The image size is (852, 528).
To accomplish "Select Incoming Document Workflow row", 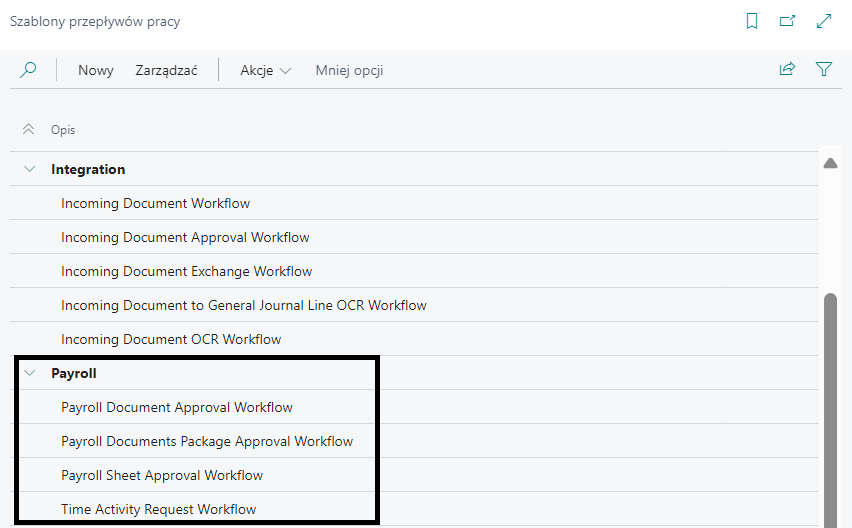I will coord(155,204).
